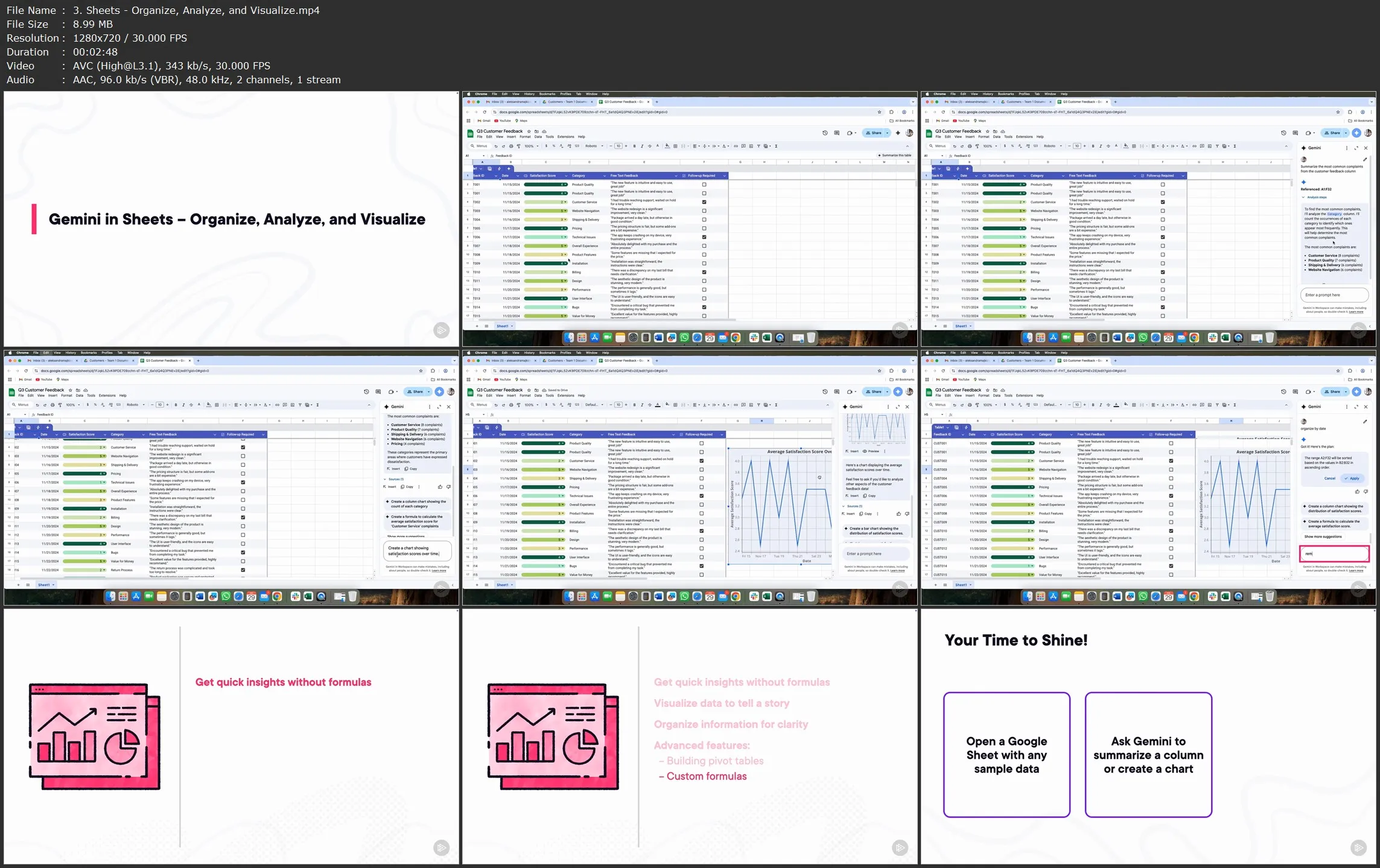Tick the Follow-up checkbox in the CUST004 row

tap(1171, 478)
